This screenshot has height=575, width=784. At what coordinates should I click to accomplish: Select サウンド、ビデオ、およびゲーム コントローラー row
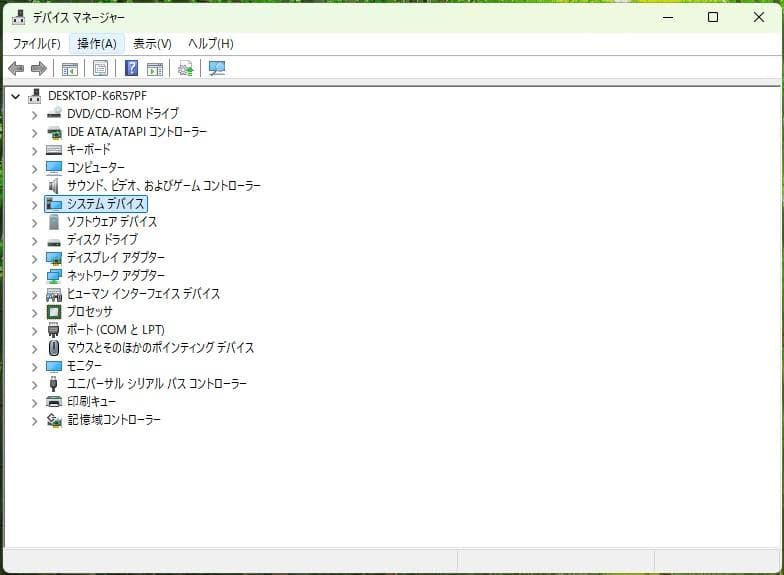tap(164, 186)
